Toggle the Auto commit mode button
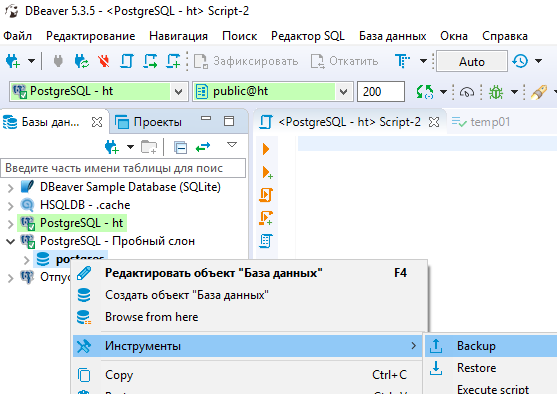The image size is (557, 394). [x=472, y=61]
